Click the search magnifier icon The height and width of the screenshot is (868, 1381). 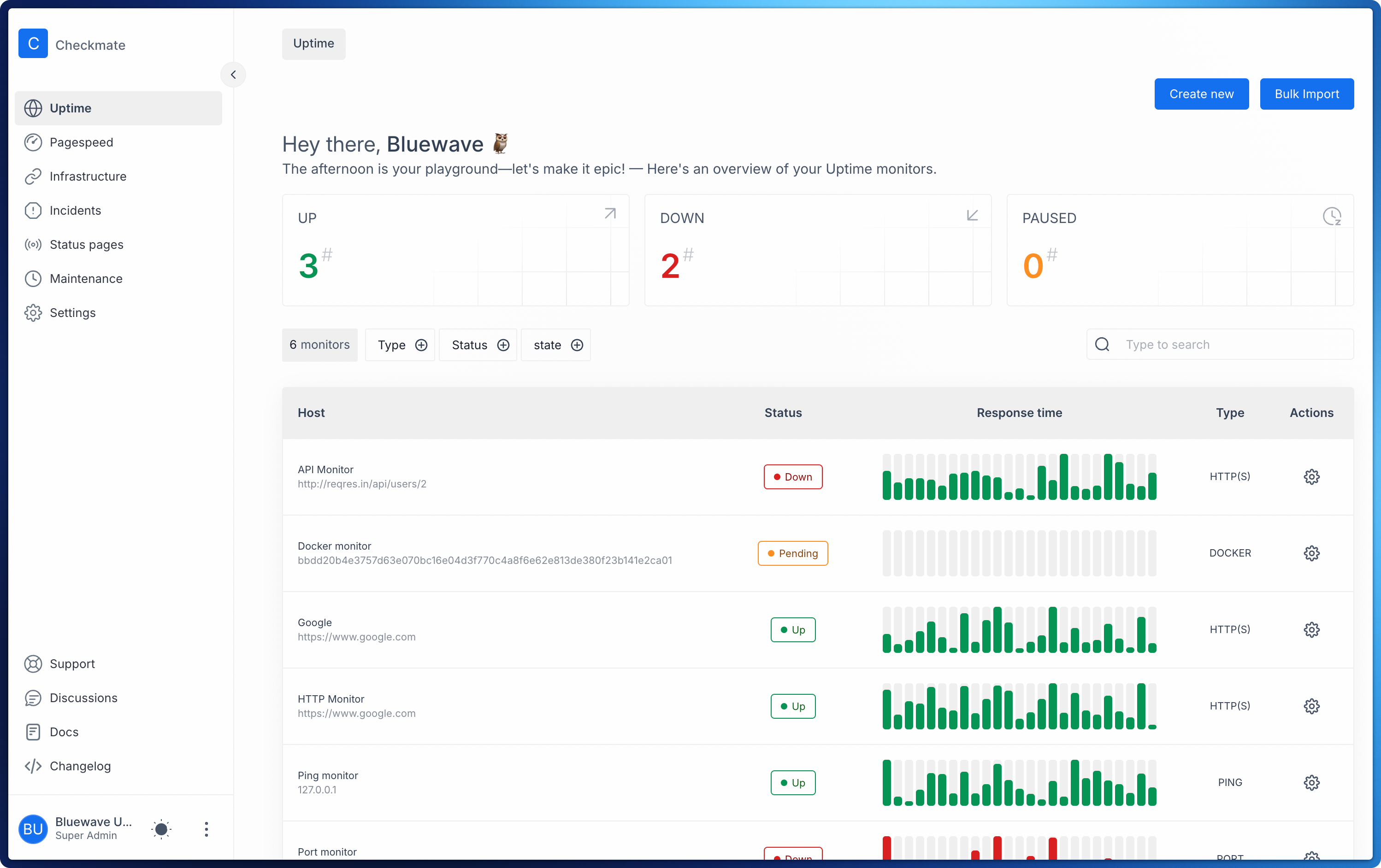click(x=1102, y=345)
